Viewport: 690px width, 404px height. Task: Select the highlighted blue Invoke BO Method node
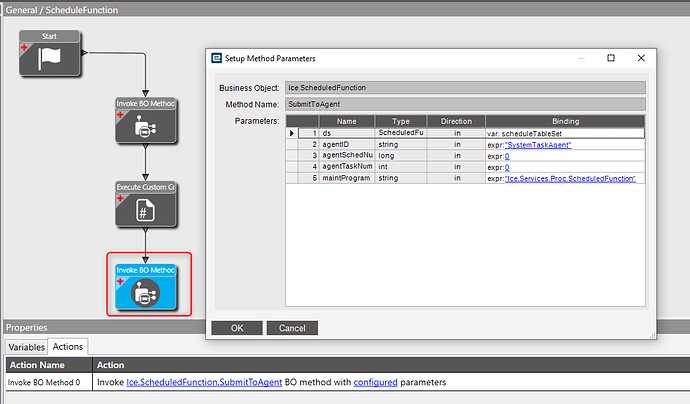(146, 287)
